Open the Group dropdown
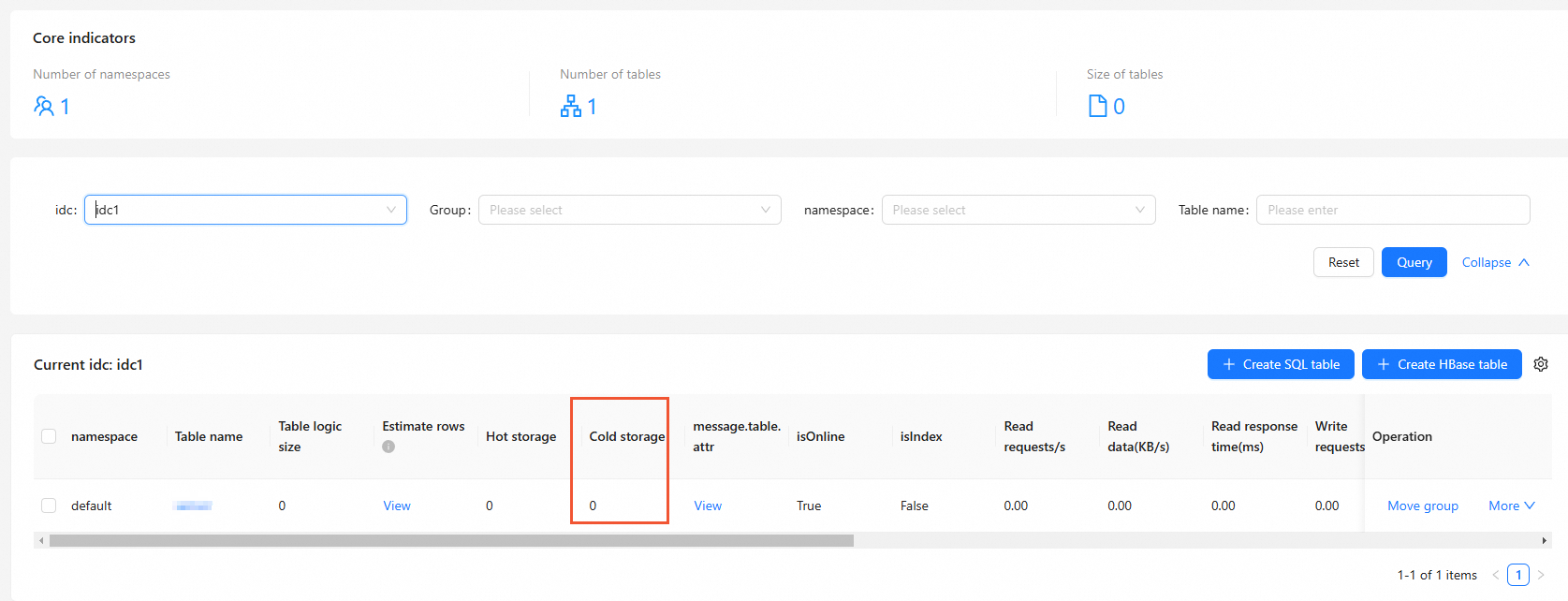1568x601 pixels. (x=630, y=210)
